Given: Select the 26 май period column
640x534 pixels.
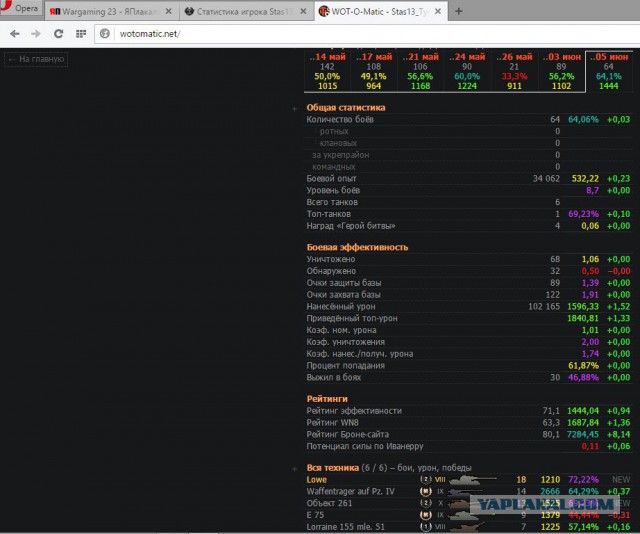Looking at the screenshot, I should click(514, 71).
